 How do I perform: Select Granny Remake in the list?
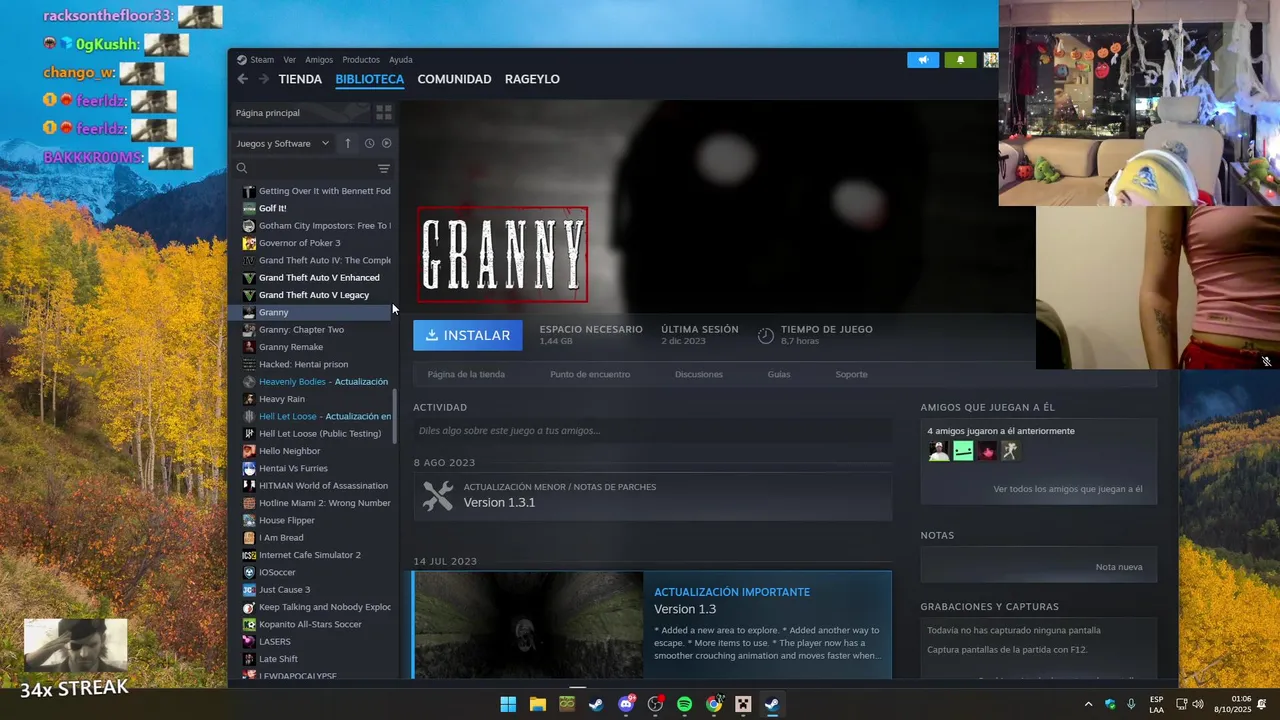pos(316,347)
